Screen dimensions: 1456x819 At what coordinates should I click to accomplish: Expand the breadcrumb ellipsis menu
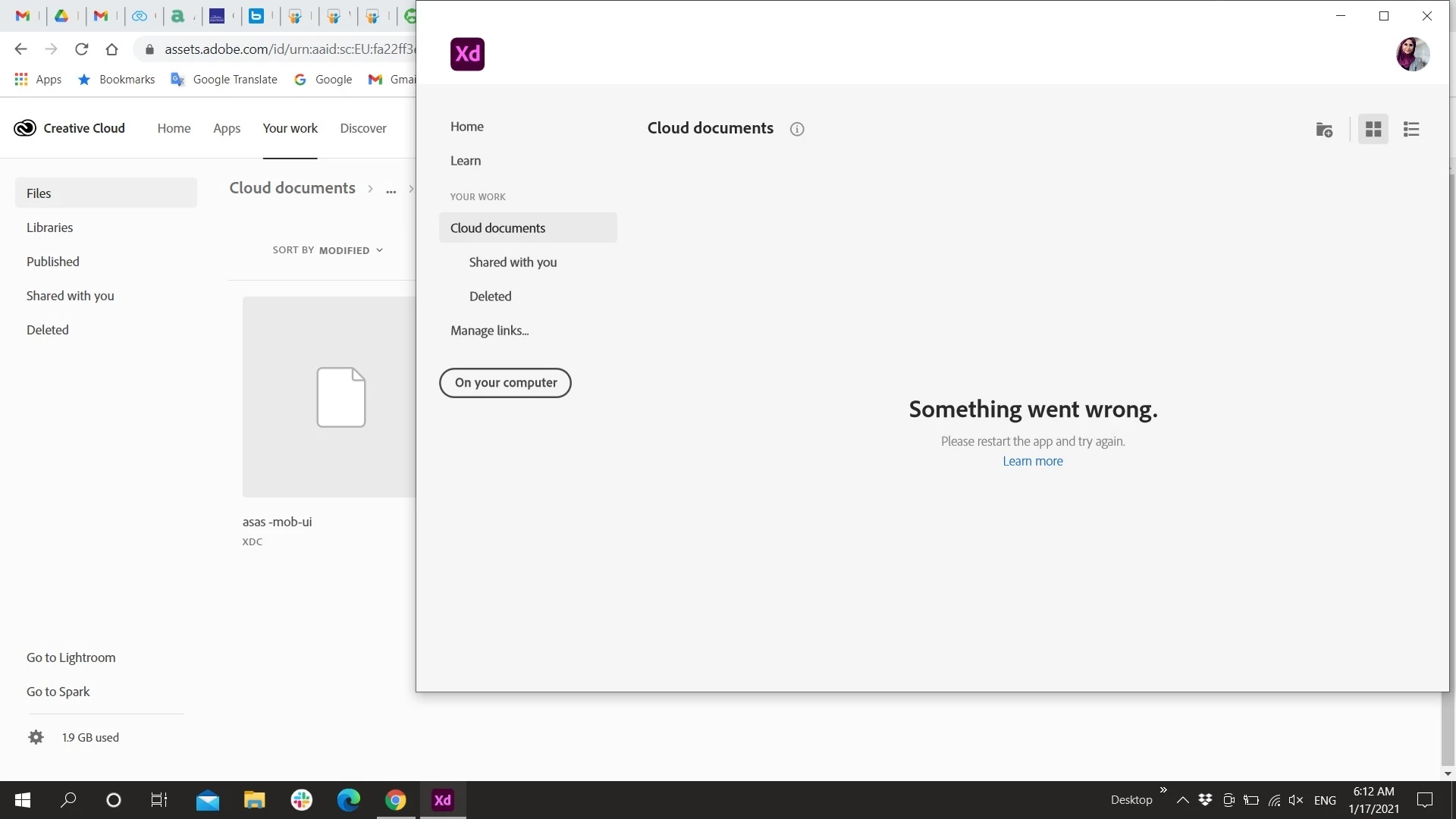click(x=391, y=189)
